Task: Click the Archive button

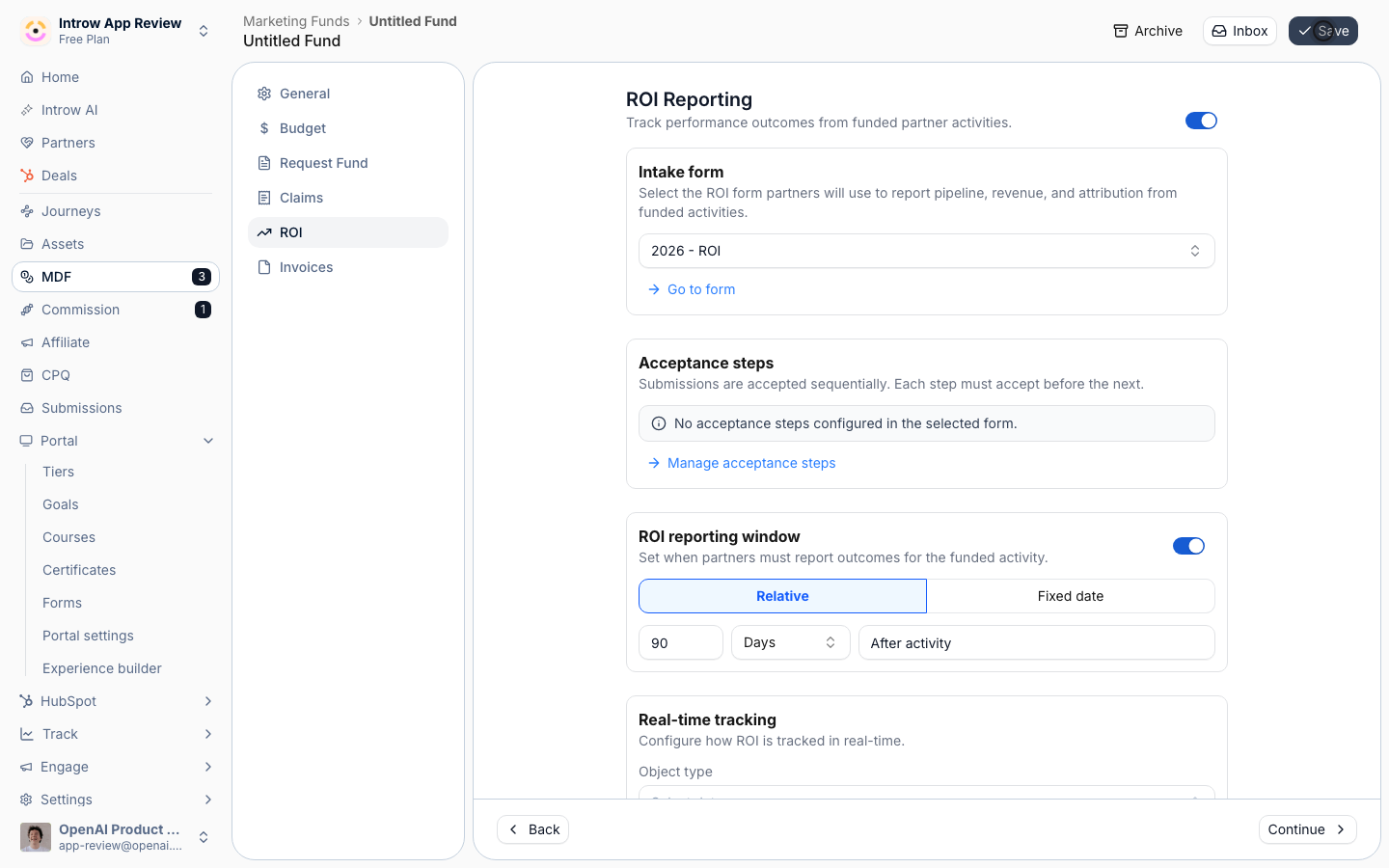Action: (x=1148, y=31)
